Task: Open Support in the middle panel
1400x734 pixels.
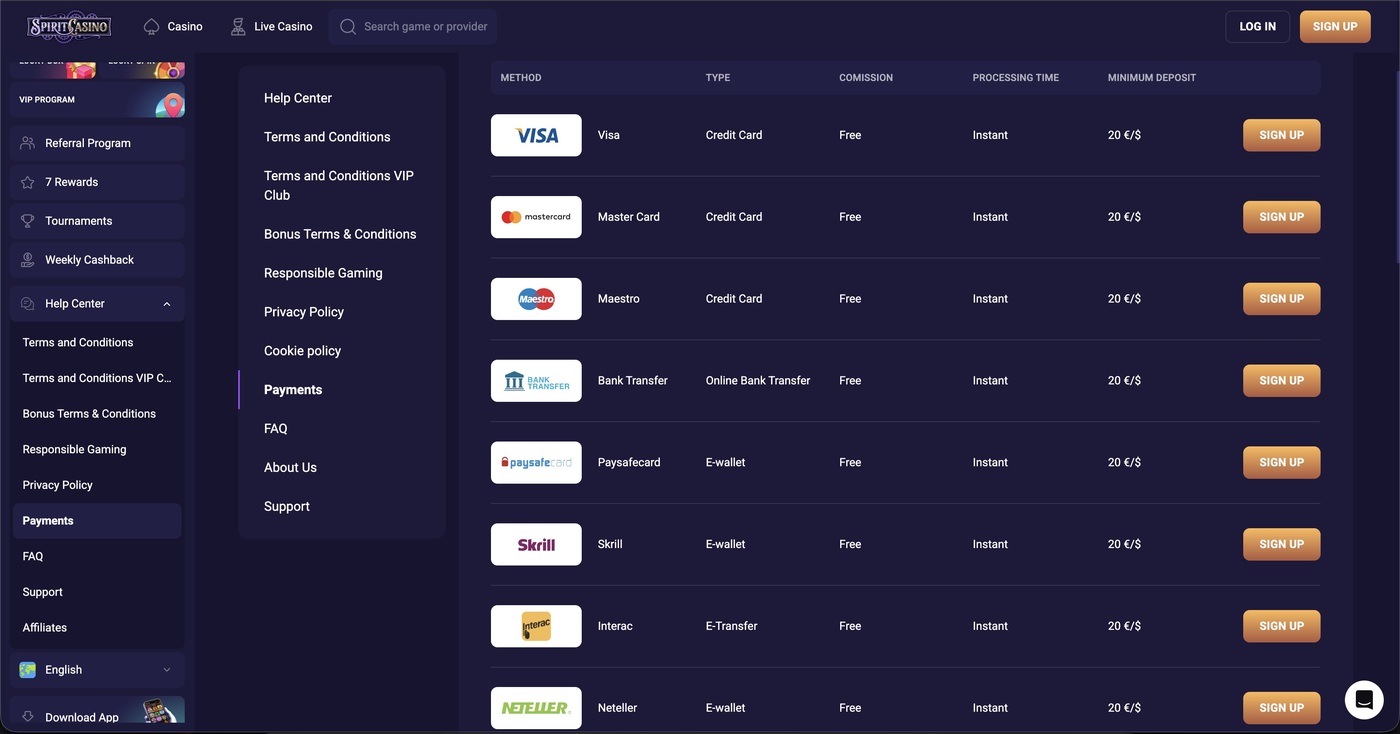Action: coord(287,507)
